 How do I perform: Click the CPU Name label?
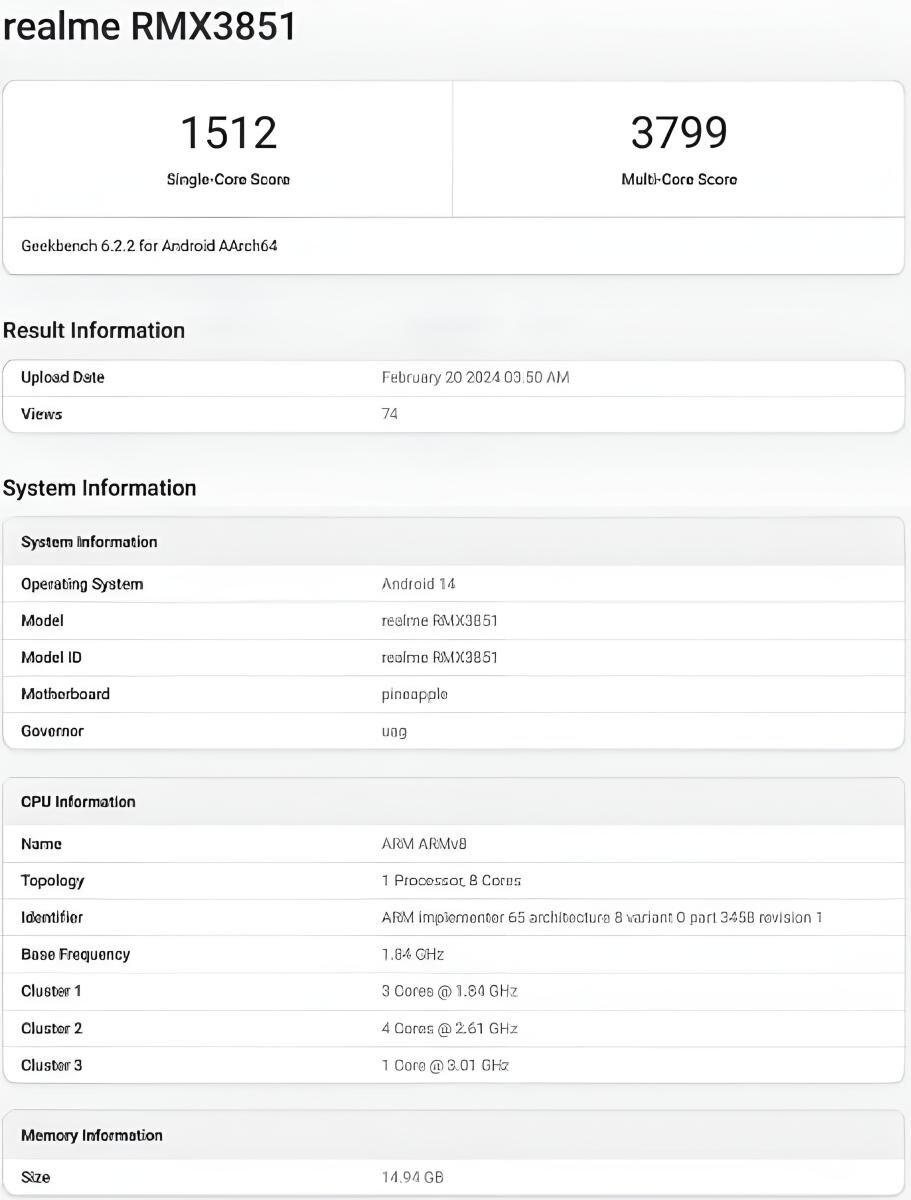[41, 844]
